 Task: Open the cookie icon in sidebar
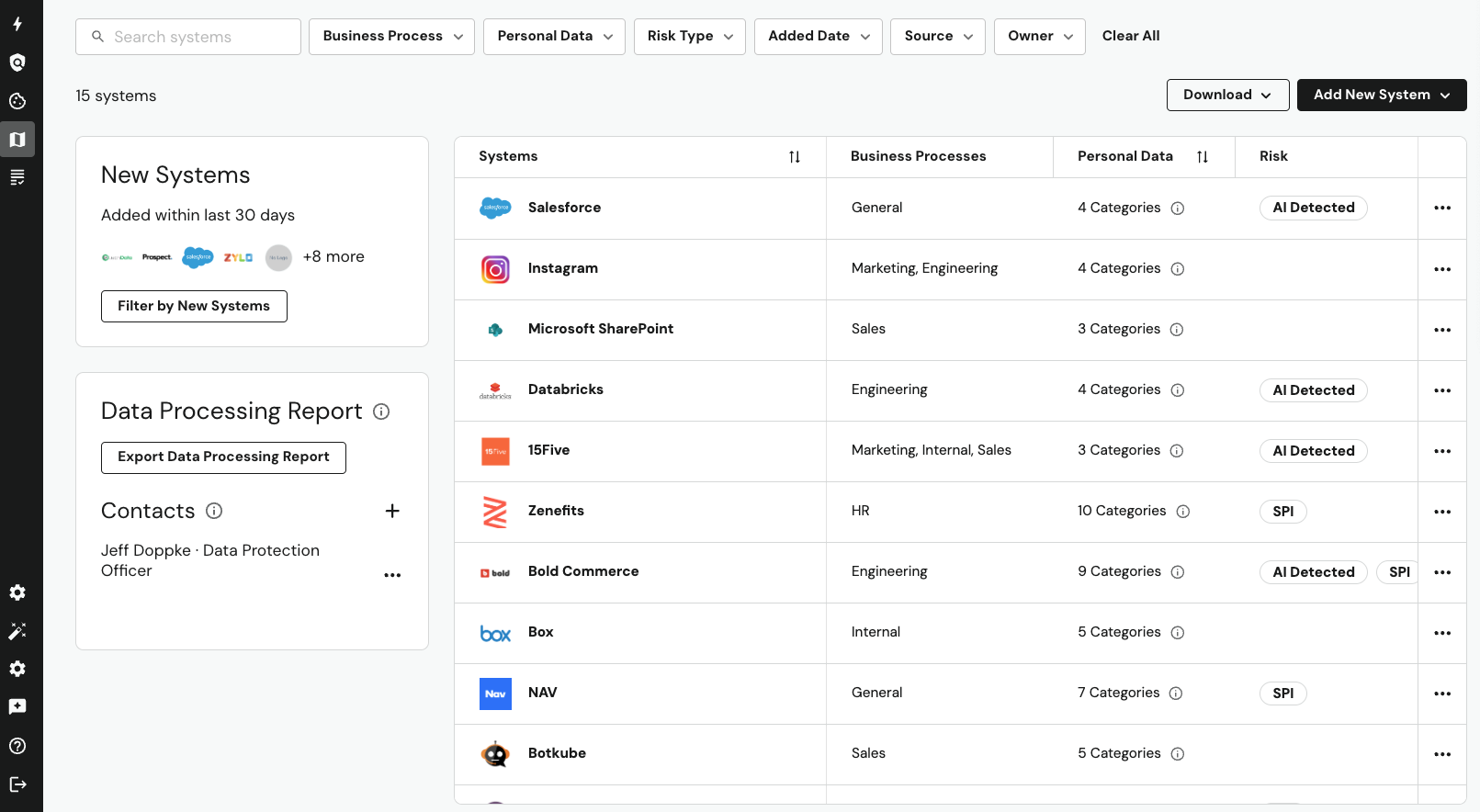pyautogui.click(x=17, y=101)
